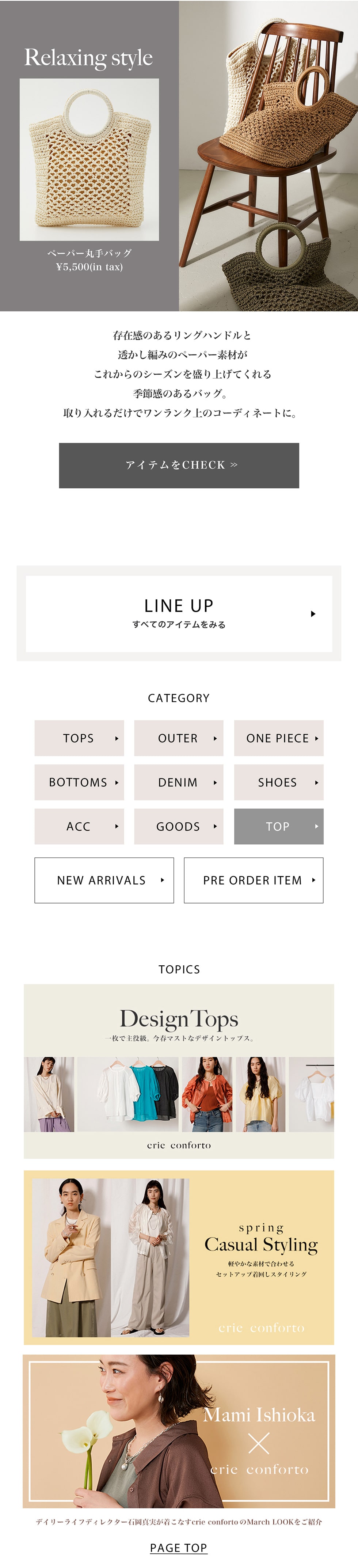Click the gray TOP button

(278, 826)
